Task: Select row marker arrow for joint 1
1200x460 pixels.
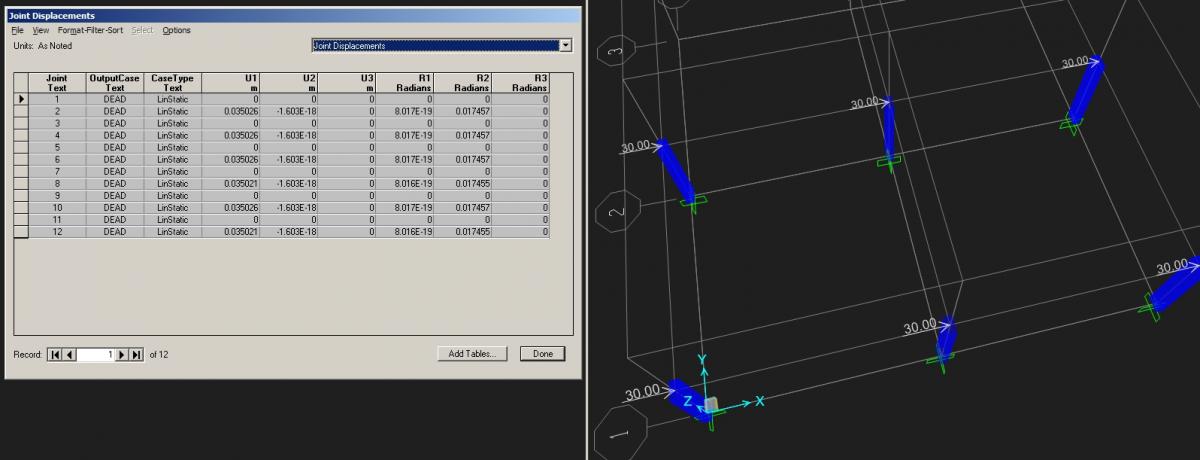Action: tap(21, 99)
